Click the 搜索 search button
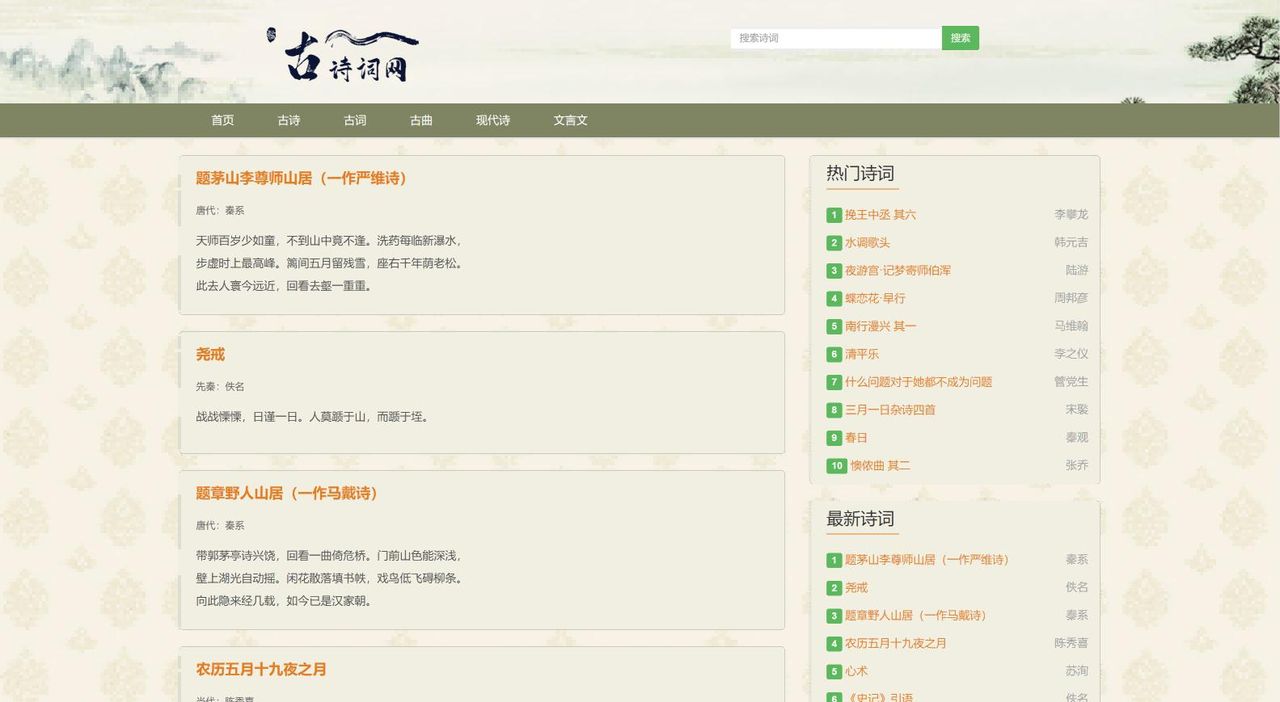The width and height of the screenshot is (1280, 702). [x=959, y=36]
